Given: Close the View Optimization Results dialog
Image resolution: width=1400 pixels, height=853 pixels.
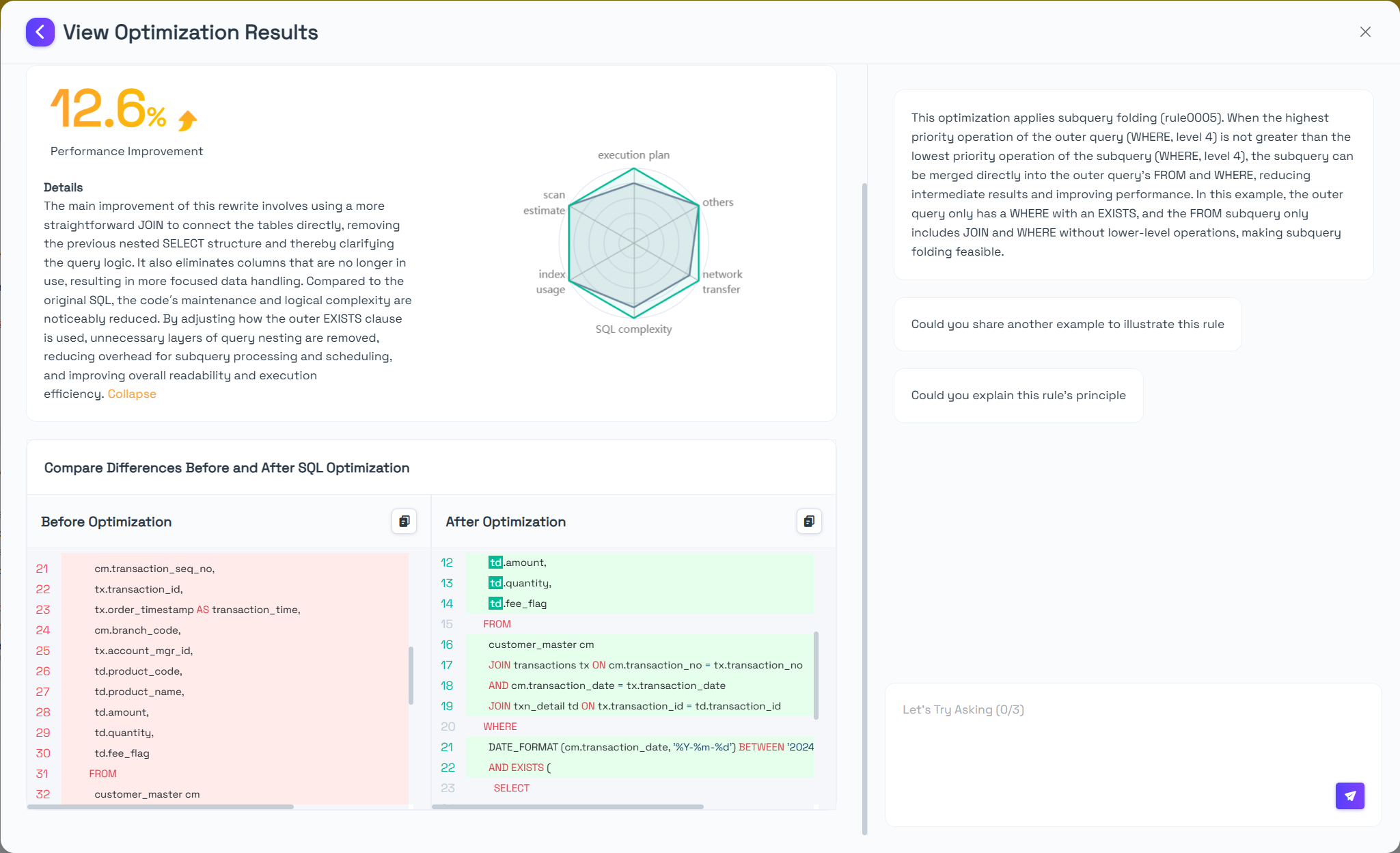Looking at the screenshot, I should [1365, 31].
